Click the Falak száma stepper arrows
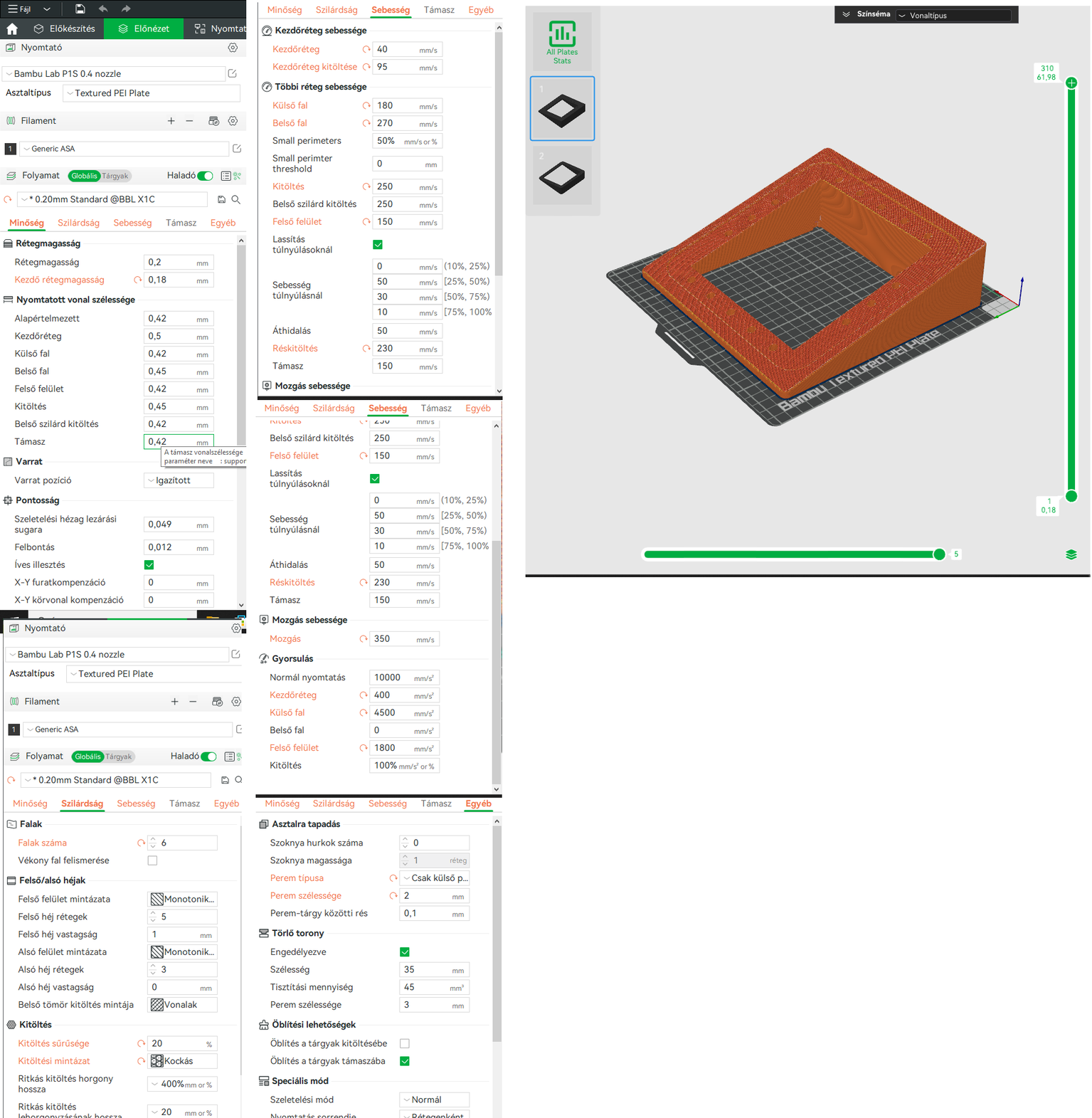Screen dimensions: 1092x1118 coord(152,843)
